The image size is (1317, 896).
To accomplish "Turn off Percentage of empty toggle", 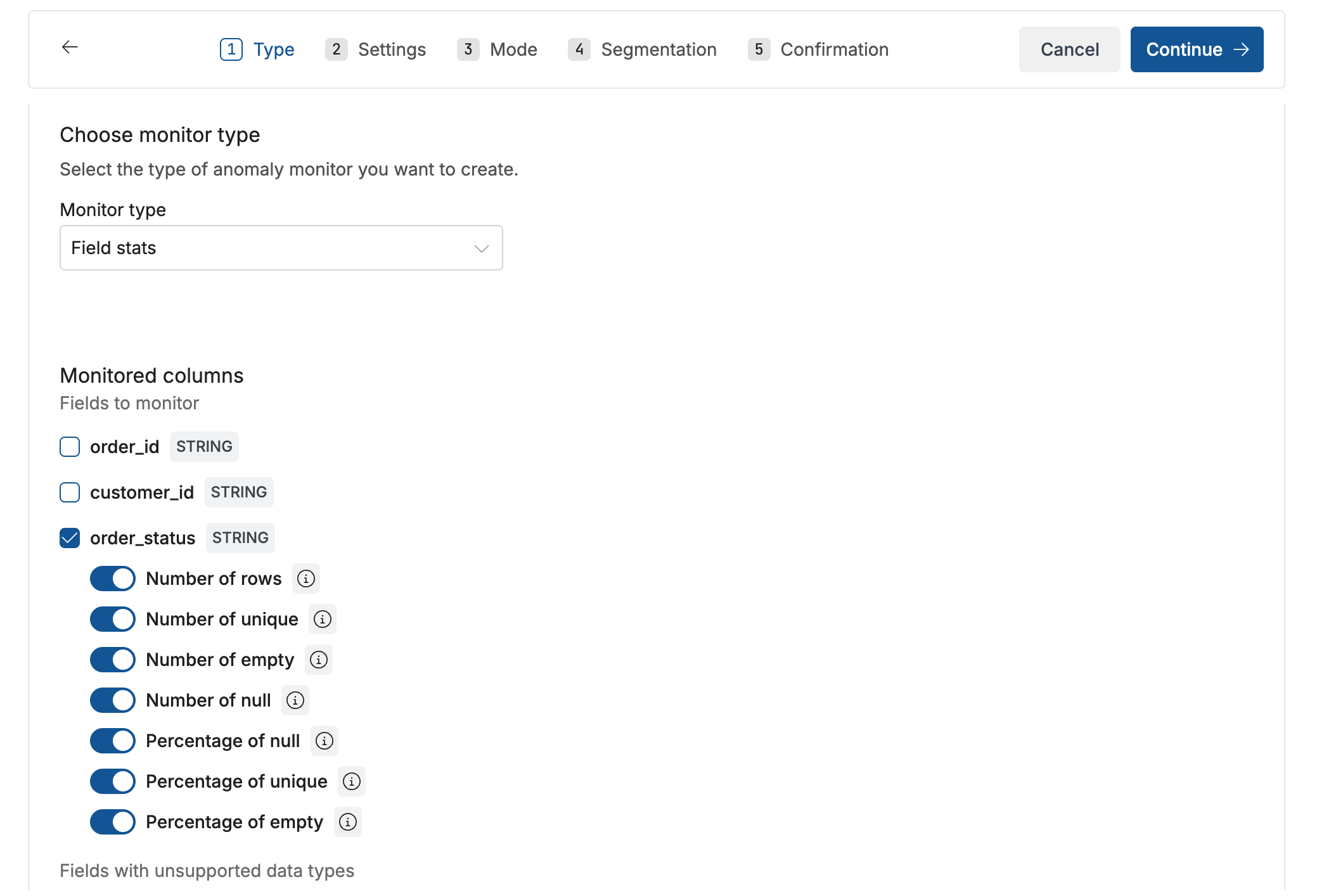I will (113, 822).
